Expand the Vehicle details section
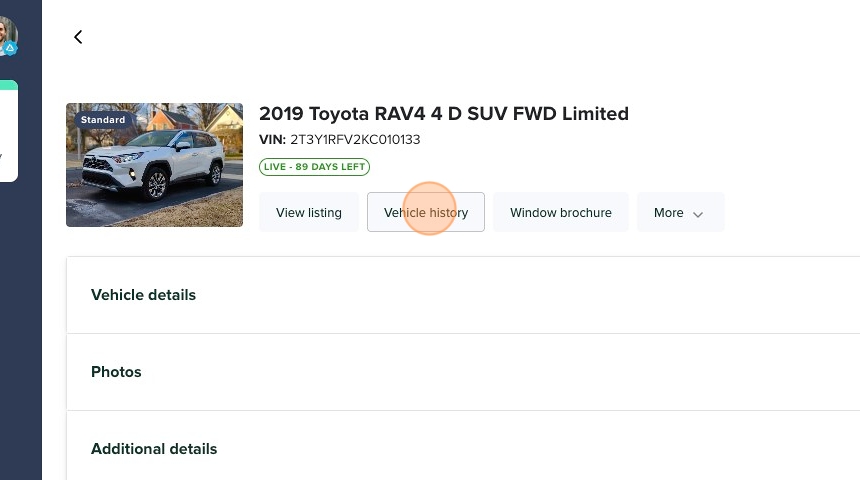The width and height of the screenshot is (860, 480). tap(144, 295)
